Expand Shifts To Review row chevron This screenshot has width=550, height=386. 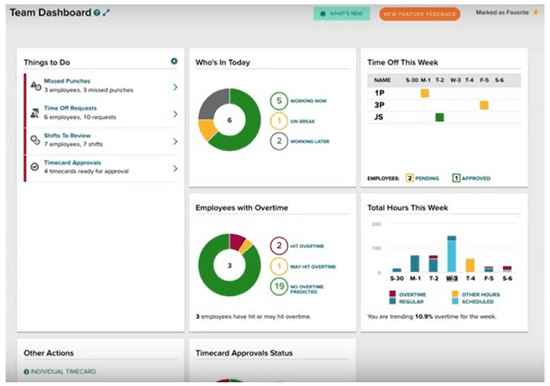(x=175, y=141)
